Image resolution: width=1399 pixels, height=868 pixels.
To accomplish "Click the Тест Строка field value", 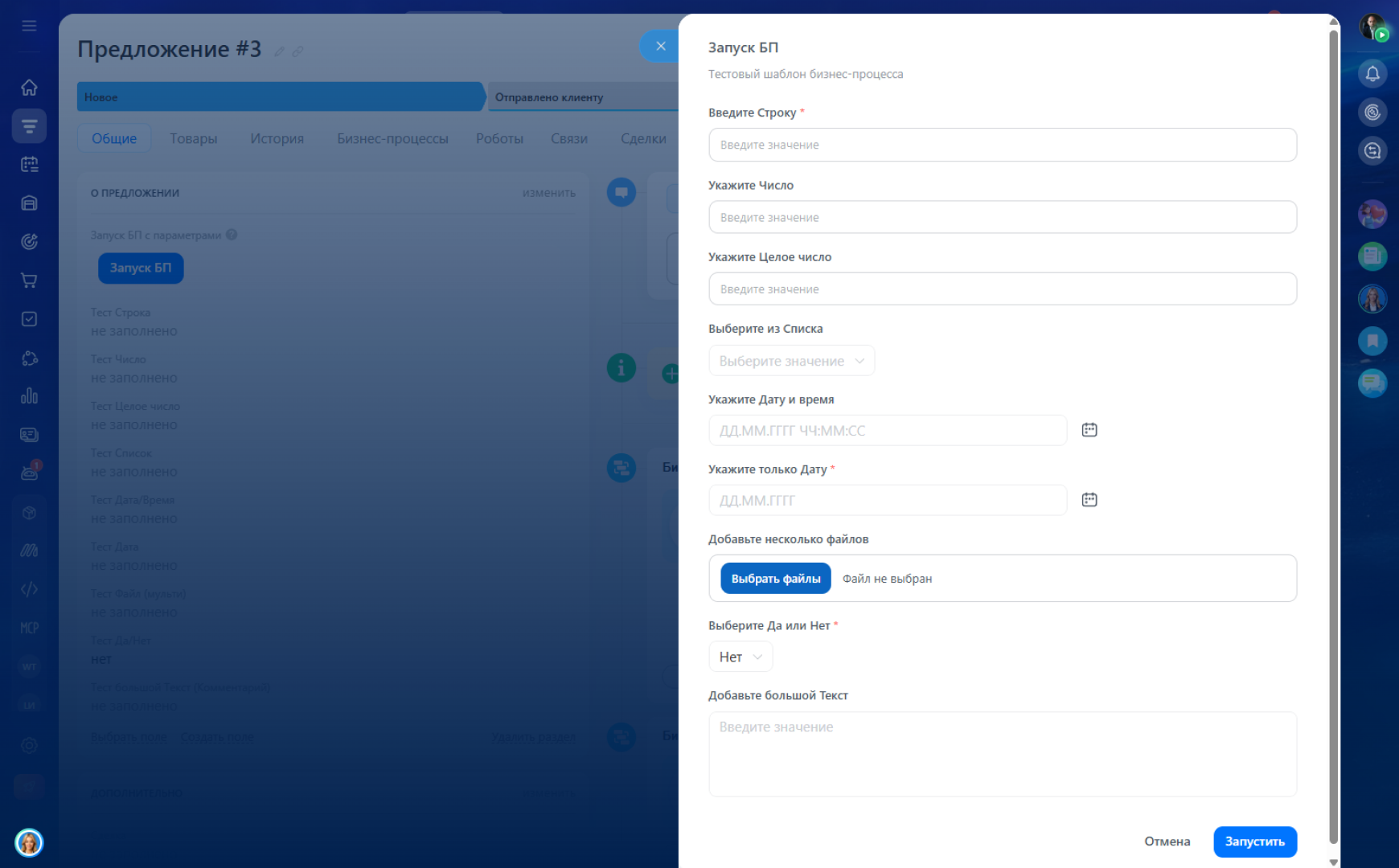I will tap(134, 331).
